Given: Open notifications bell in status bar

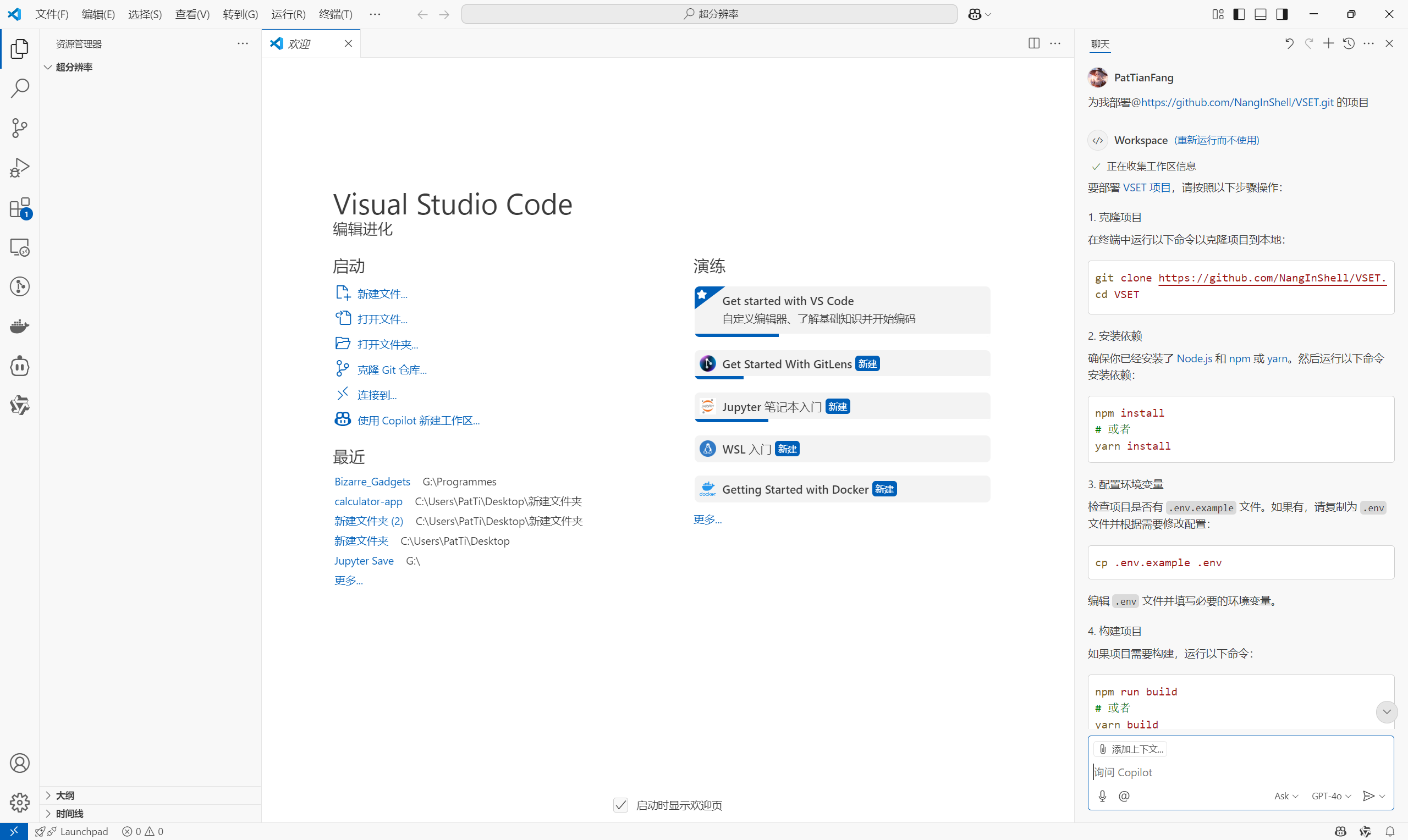Looking at the screenshot, I should 1390,831.
